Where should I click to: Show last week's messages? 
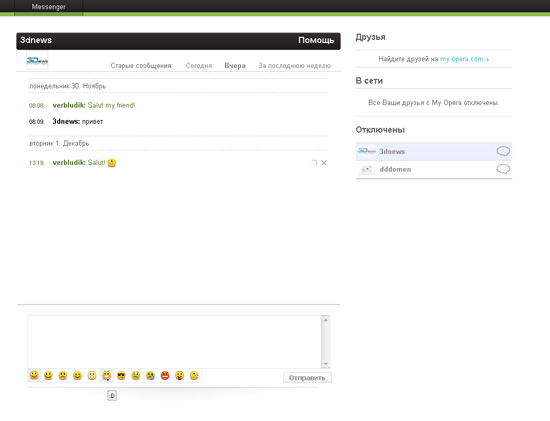coord(295,66)
